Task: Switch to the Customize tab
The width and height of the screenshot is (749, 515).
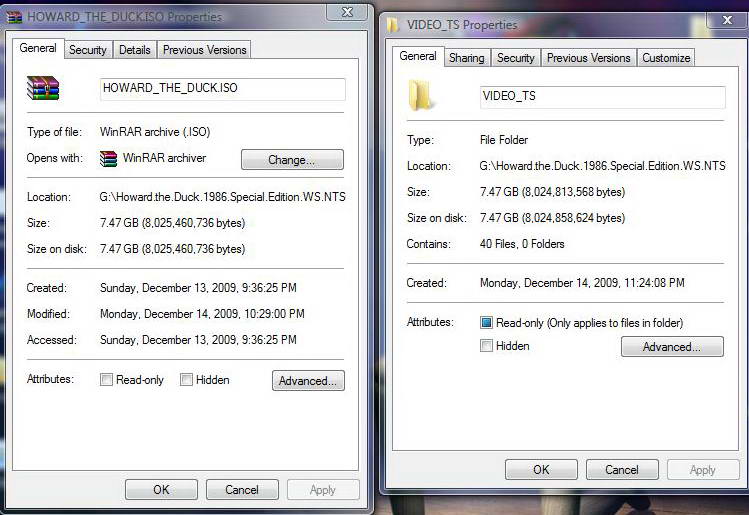Action: pos(666,58)
